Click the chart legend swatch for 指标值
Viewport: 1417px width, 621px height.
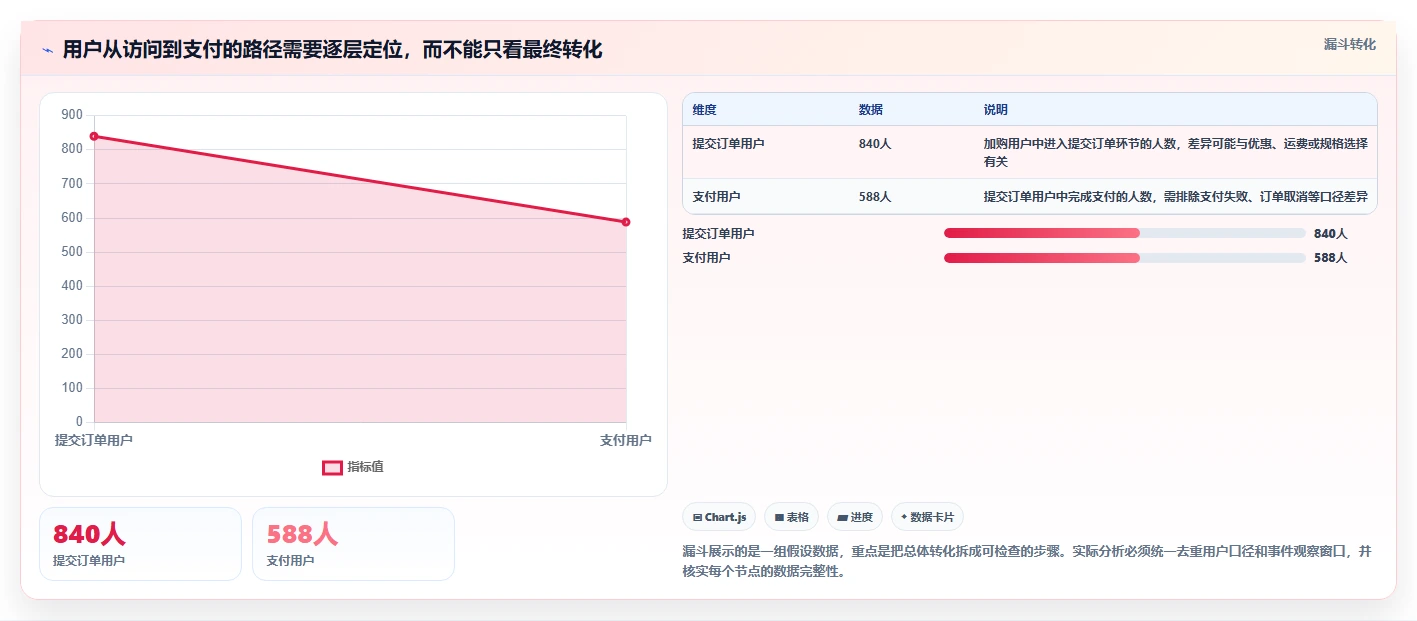332,467
